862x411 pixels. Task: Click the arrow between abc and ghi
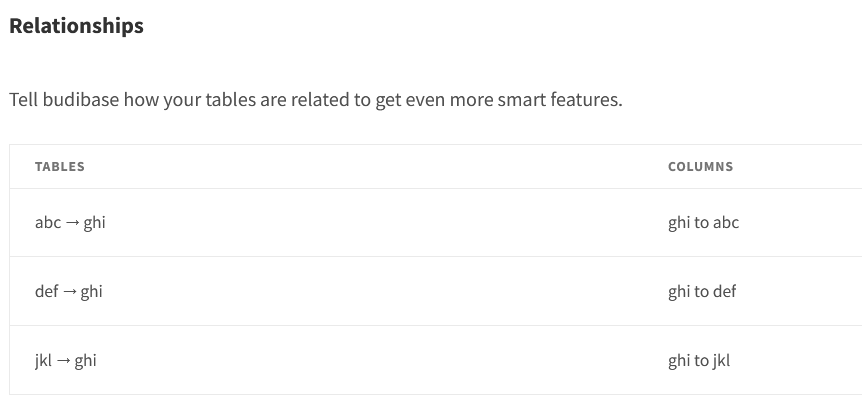point(72,223)
